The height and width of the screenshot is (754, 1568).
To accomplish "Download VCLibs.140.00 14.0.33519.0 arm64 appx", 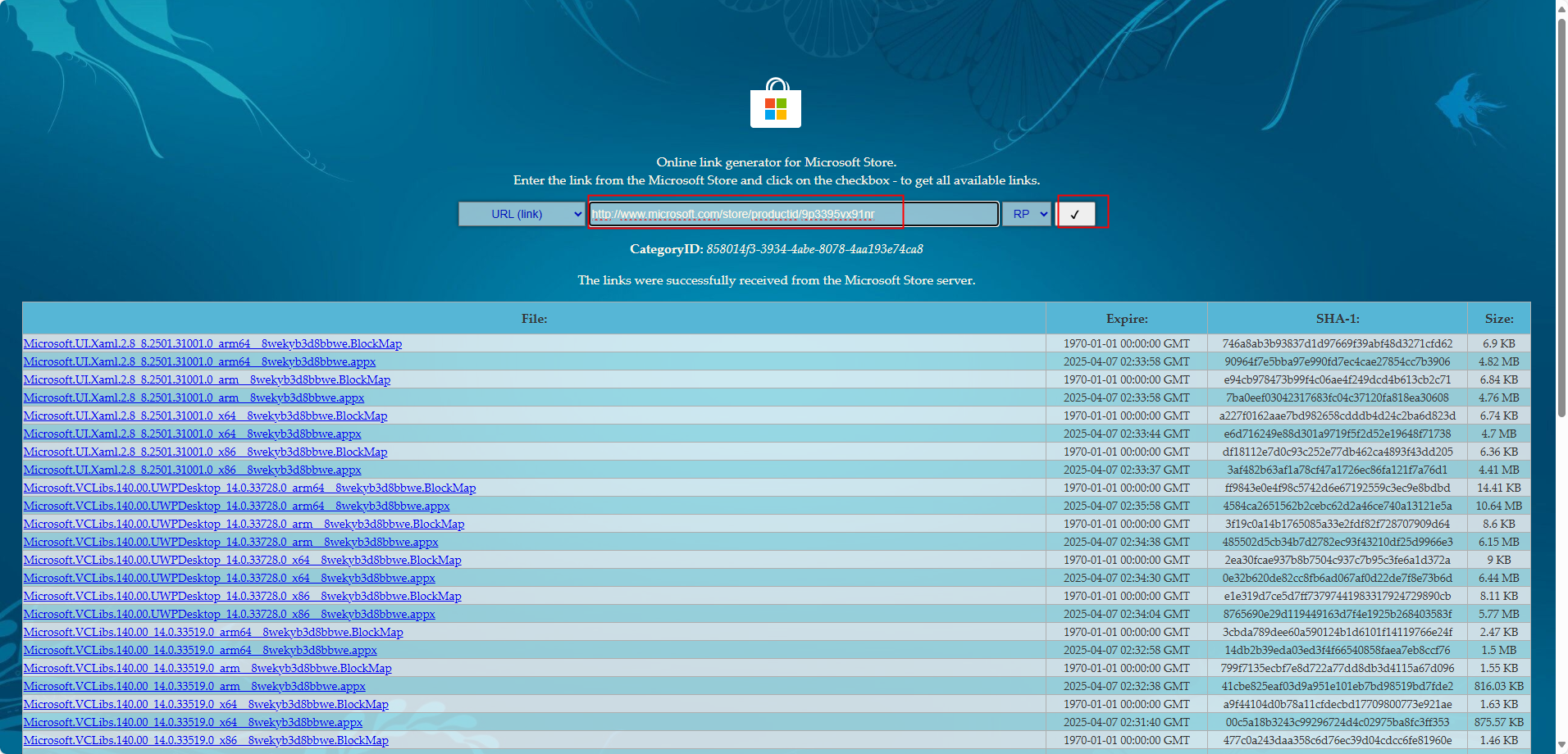I will pos(200,650).
